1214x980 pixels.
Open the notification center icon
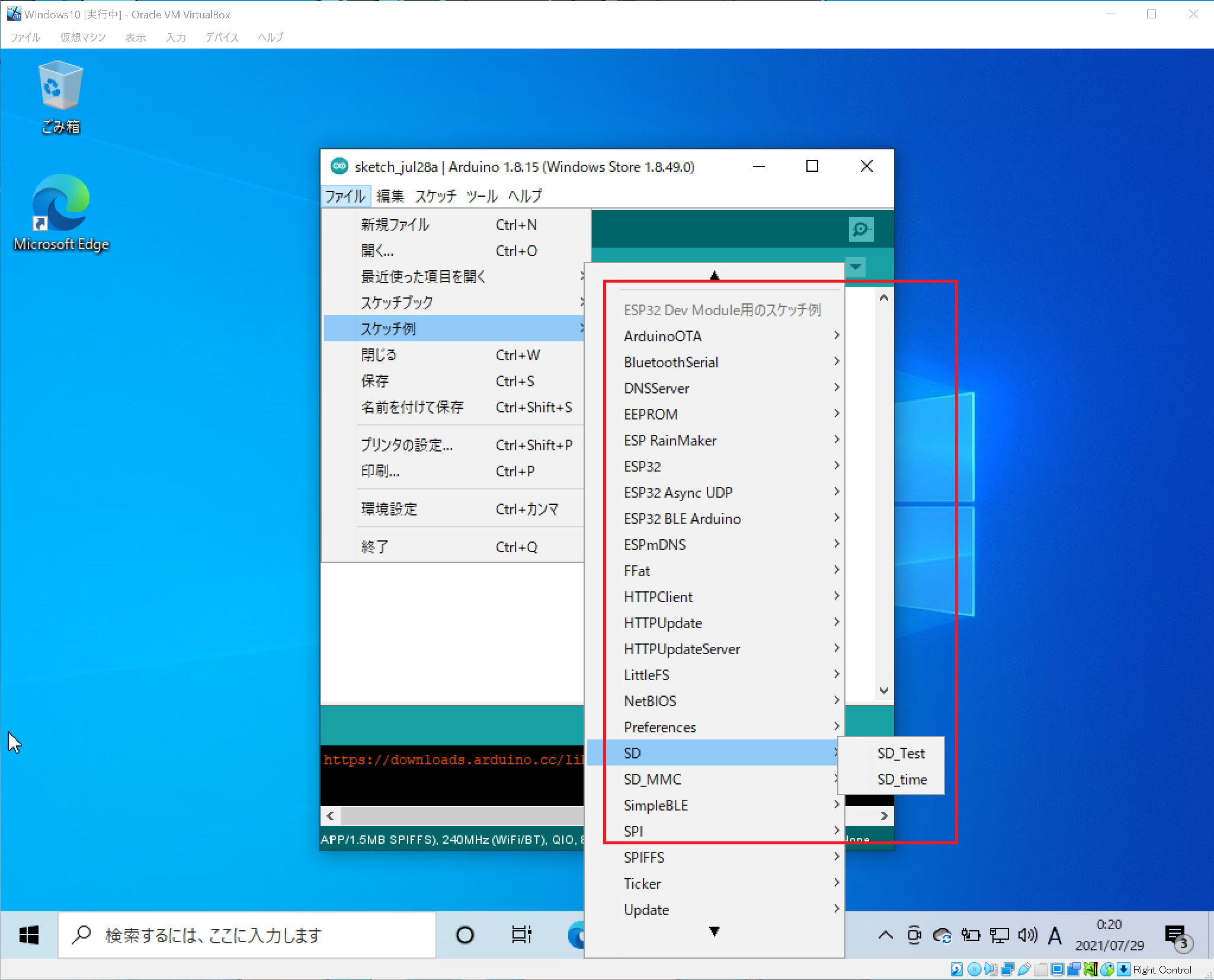(x=1175, y=936)
